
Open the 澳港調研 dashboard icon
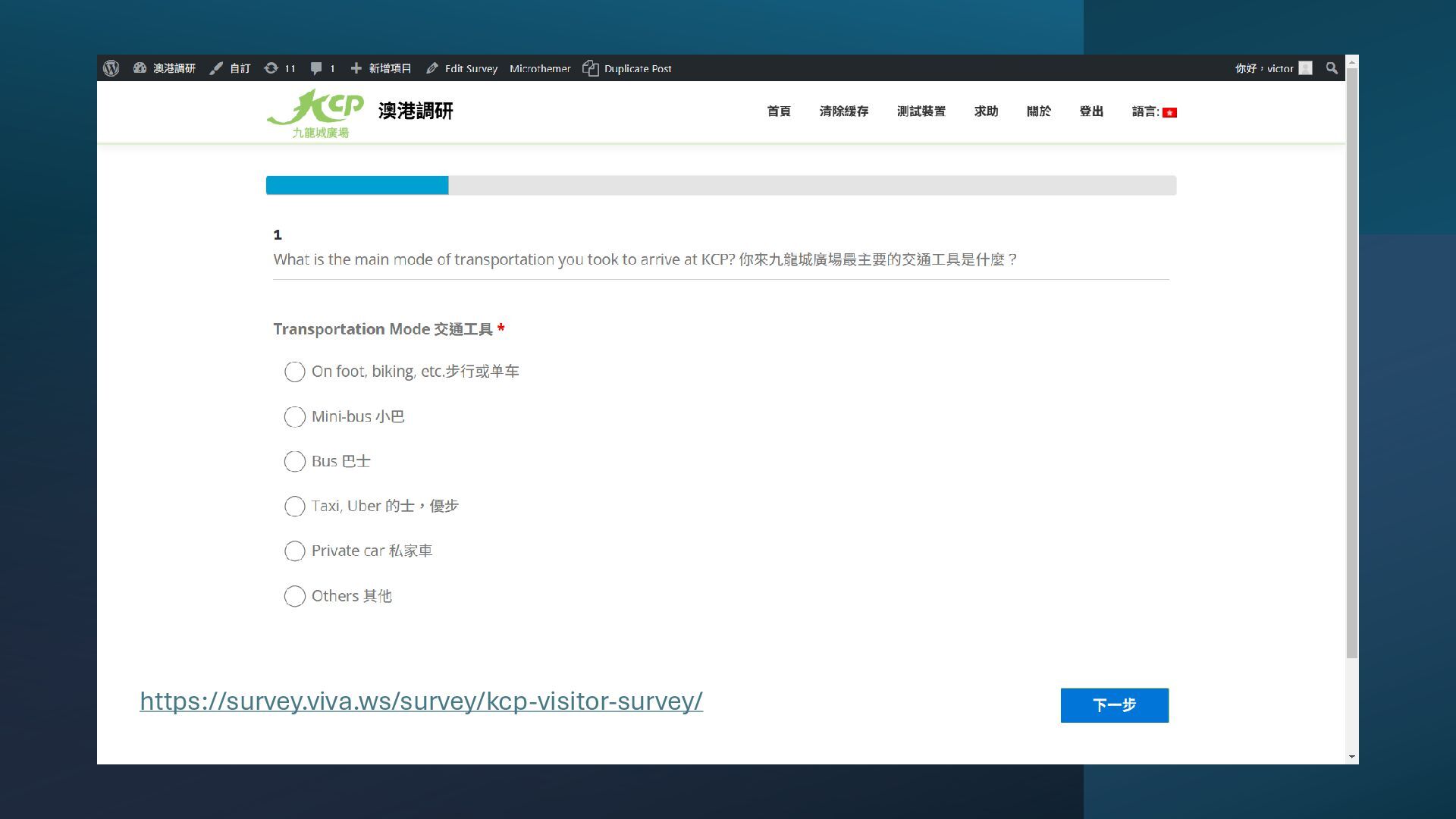point(140,68)
